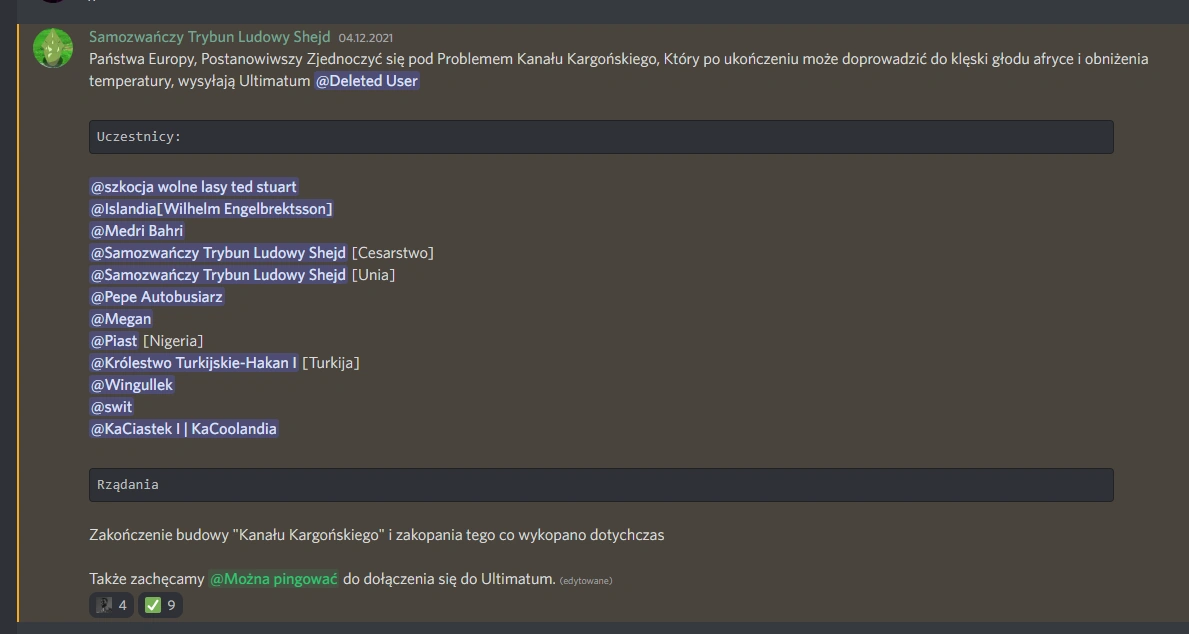Click the @Piast mention next to Nigeria
Screen dimensions: 1189x634
click(115, 341)
